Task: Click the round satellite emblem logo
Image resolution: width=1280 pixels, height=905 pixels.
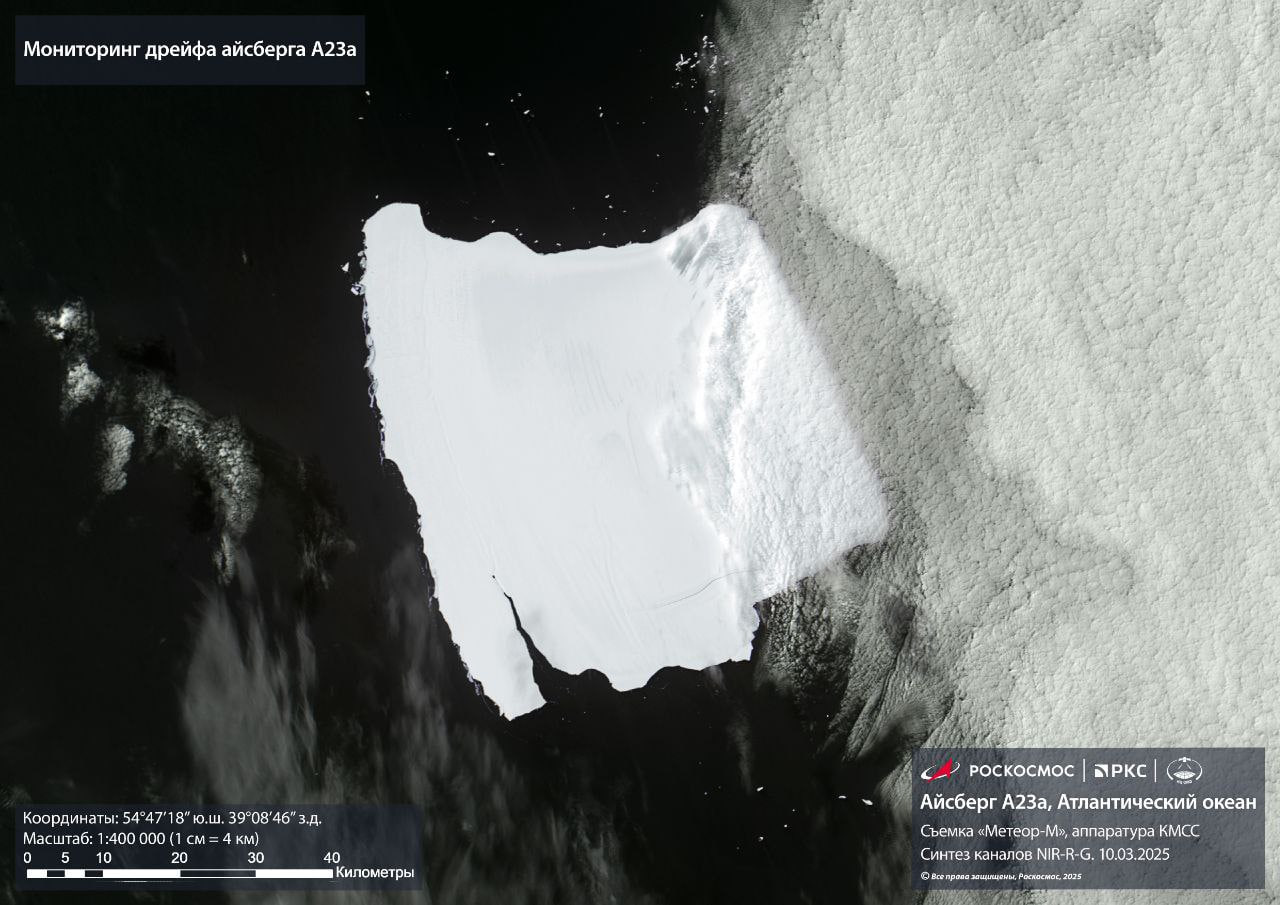Action: coord(1184,770)
